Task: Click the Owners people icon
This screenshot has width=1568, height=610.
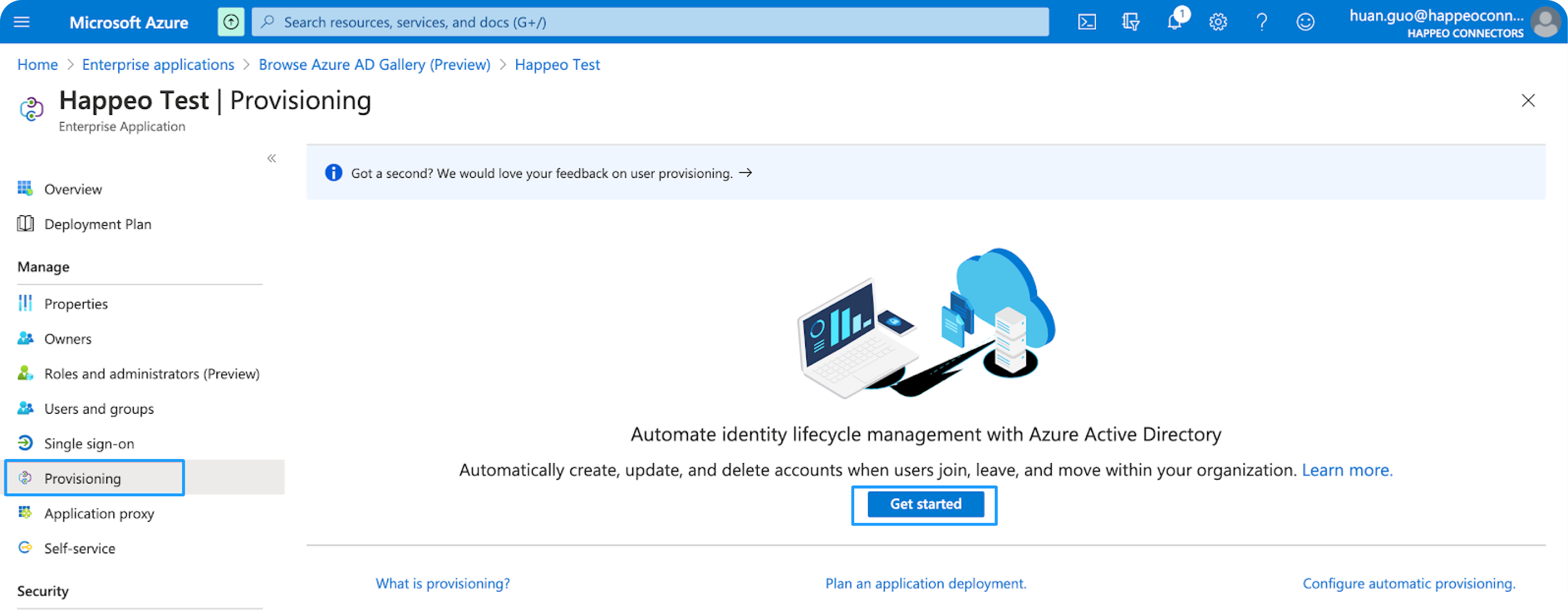Action: (x=25, y=338)
